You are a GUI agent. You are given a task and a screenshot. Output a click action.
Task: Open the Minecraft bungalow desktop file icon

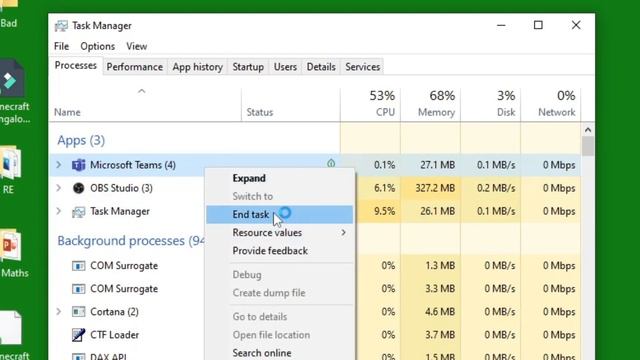pos(11,79)
